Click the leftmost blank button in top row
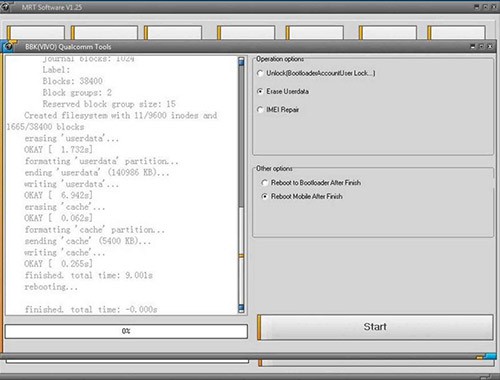The image size is (500, 380). pyautogui.click(x=36, y=33)
